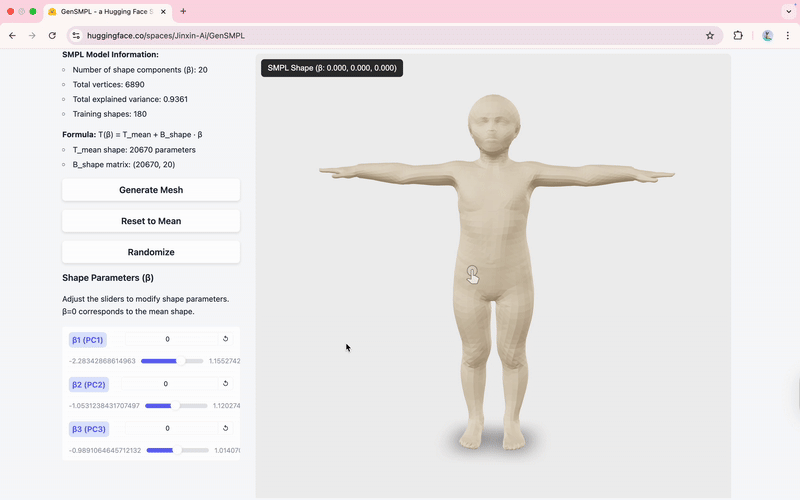Click the Shape Parameters (β) heading
The width and height of the screenshot is (800, 500).
(108, 278)
